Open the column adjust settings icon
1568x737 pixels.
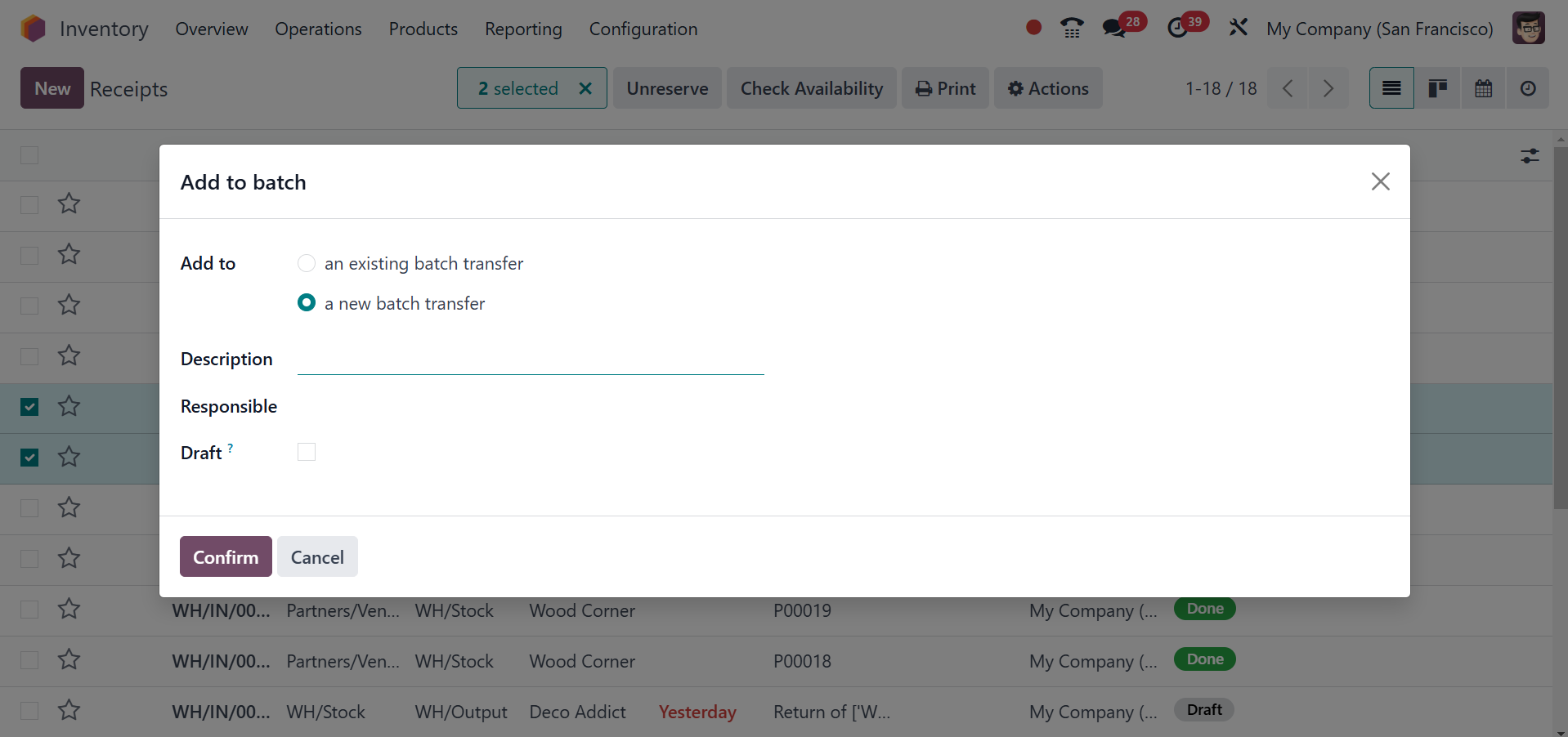tap(1530, 155)
